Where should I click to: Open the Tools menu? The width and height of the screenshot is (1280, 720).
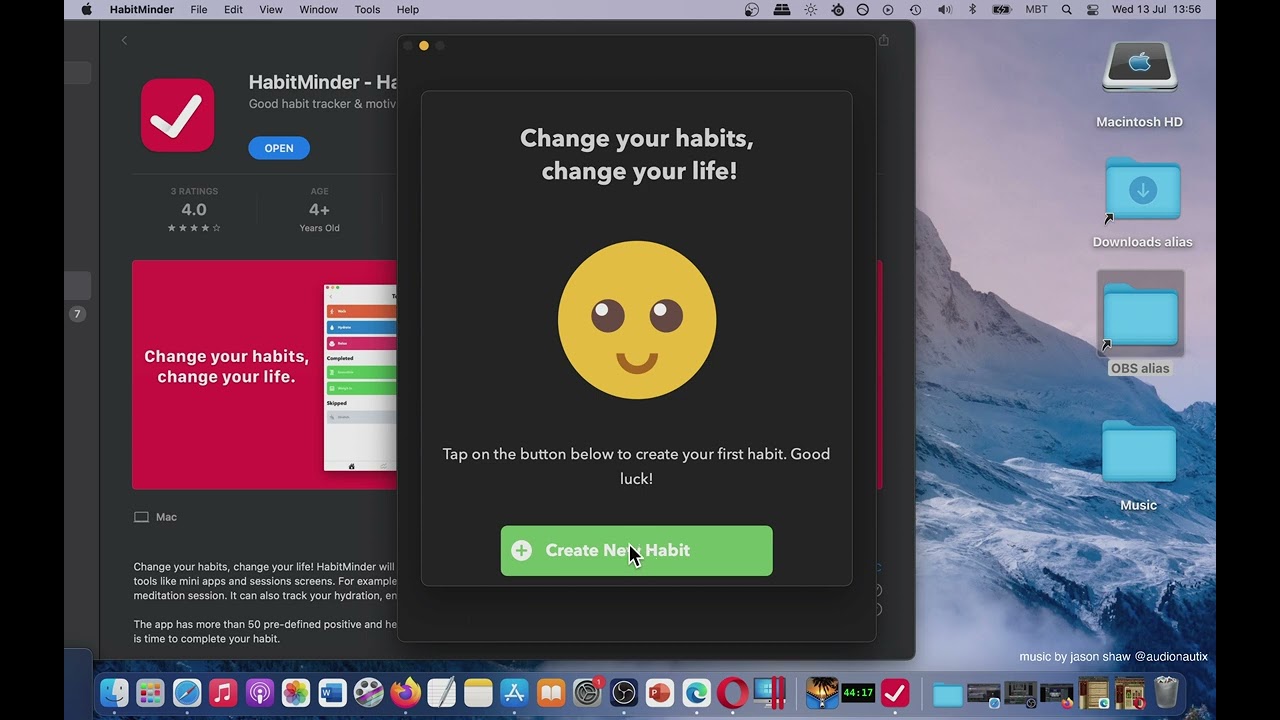tap(367, 9)
